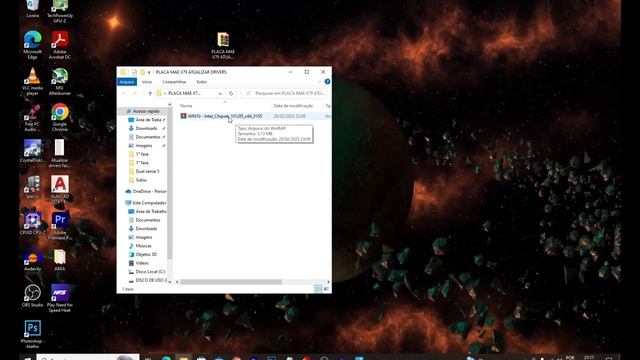The image size is (640, 360).
Task: Expand the ribbon with the chevron beside Help
Action: (319, 82)
